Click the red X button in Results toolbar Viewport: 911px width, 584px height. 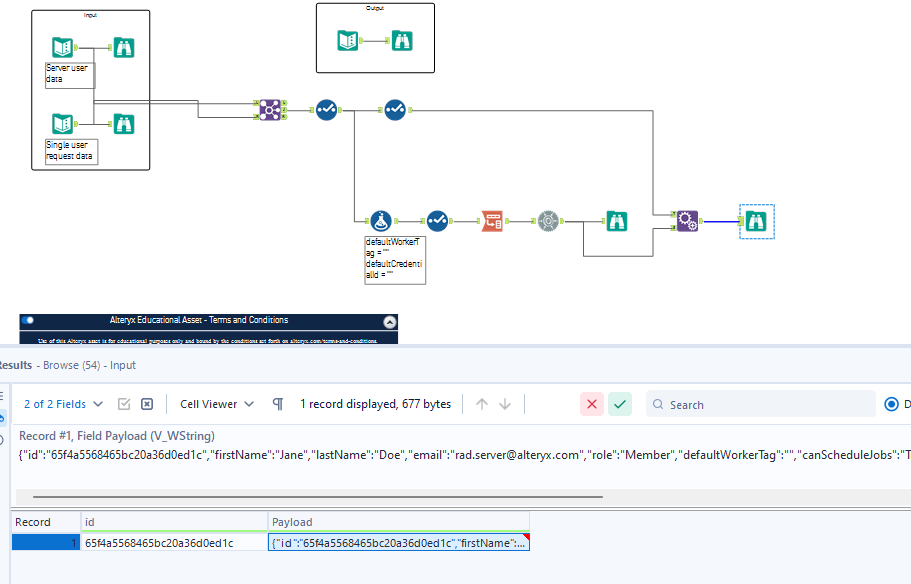592,403
